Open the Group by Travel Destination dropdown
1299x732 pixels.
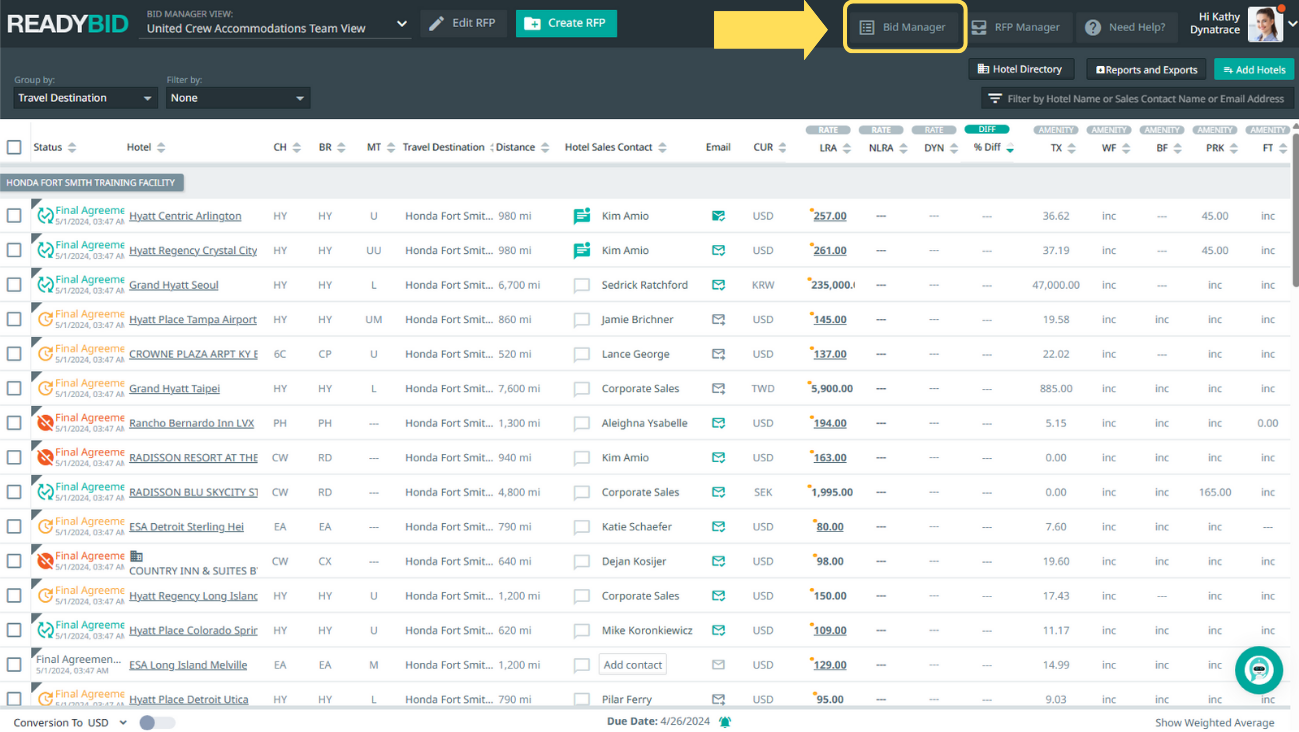pos(85,98)
